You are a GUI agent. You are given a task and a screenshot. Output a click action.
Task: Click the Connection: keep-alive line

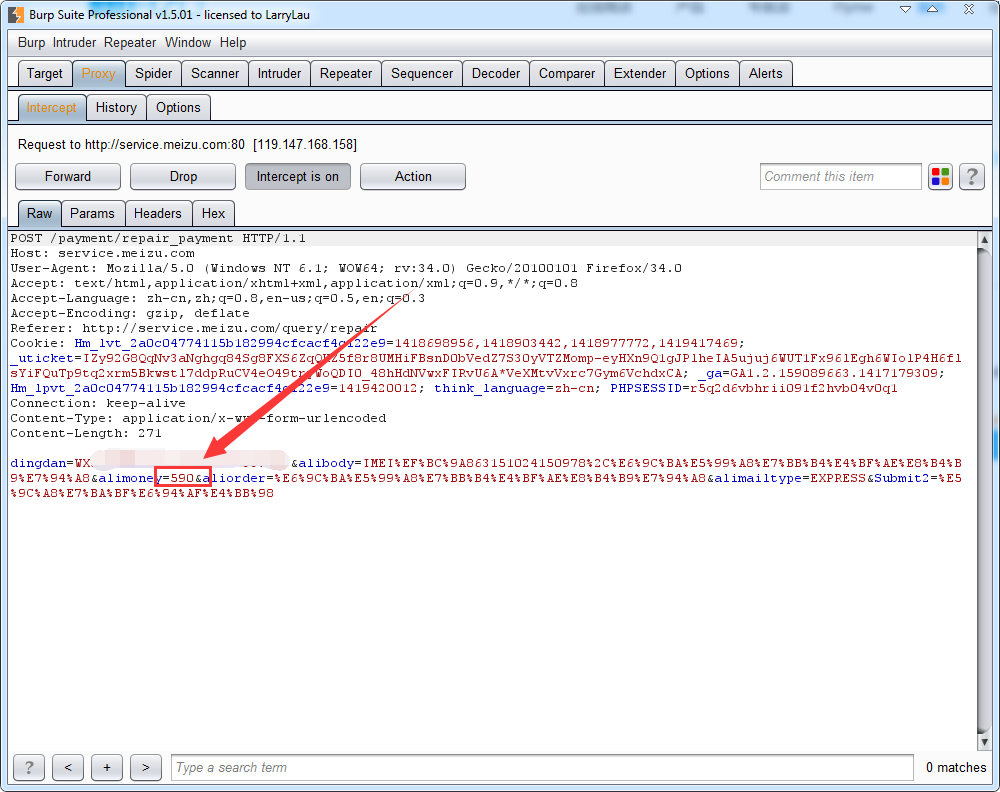(x=98, y=403)
